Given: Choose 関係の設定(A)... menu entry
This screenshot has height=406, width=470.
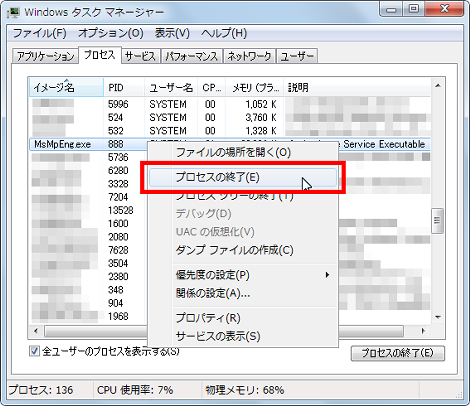Looking at the screenshot, I should click(243, 293).
